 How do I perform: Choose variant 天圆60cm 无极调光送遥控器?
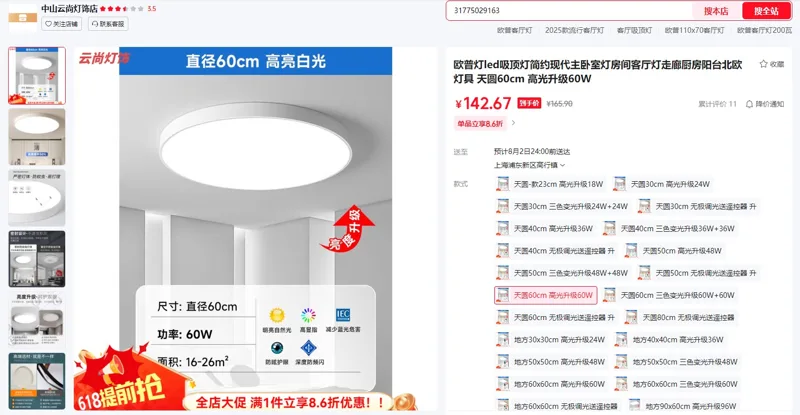[x=556, y=318]
